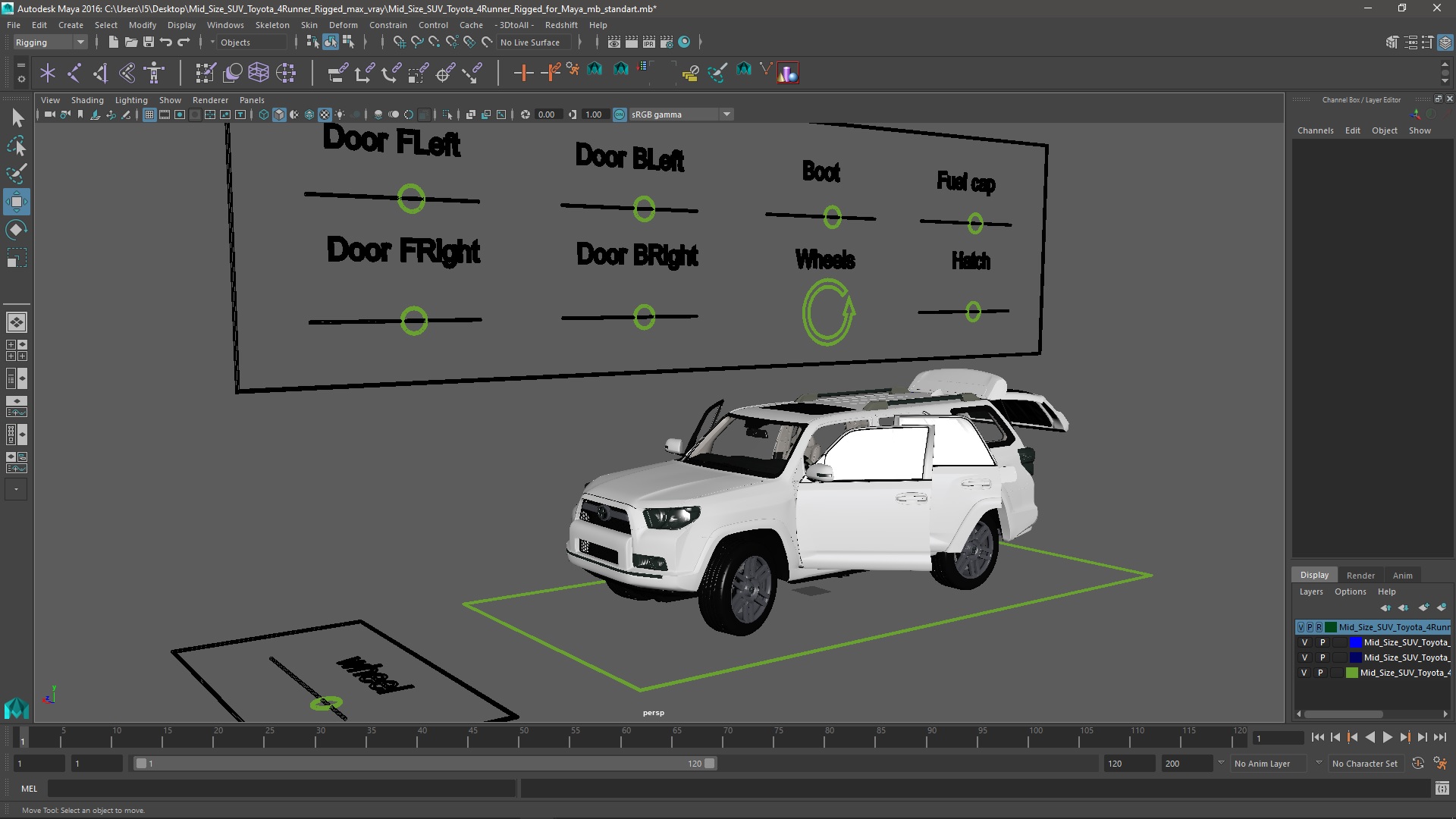
Task: Activate the Move tool in toolbox
Action: (x=17, y=202)
